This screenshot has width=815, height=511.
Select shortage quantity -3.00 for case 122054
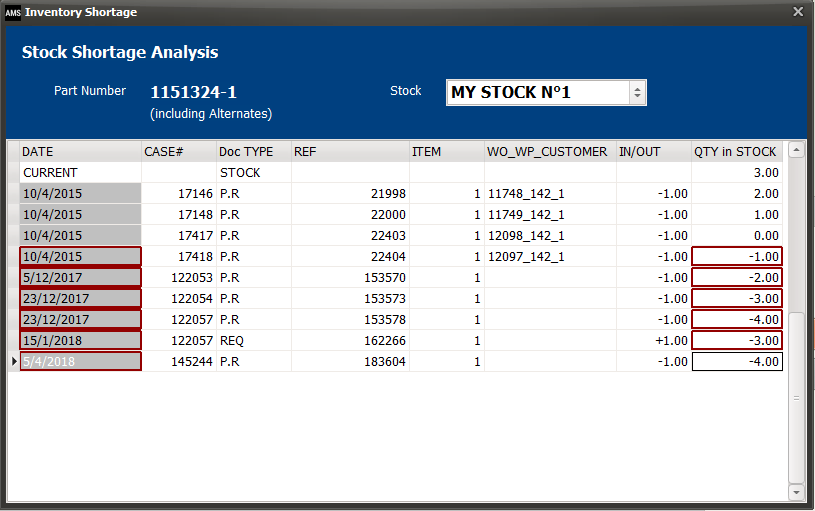(x=737, y=298)
